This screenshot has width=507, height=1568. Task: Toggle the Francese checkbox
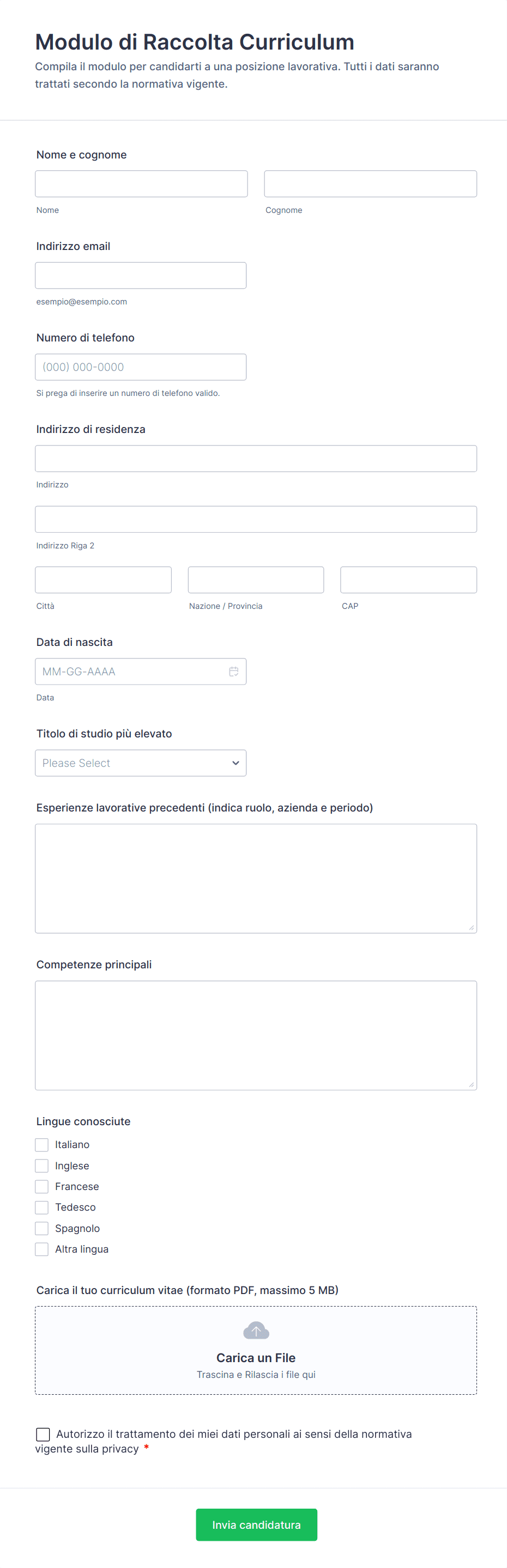coord(41,1186)
